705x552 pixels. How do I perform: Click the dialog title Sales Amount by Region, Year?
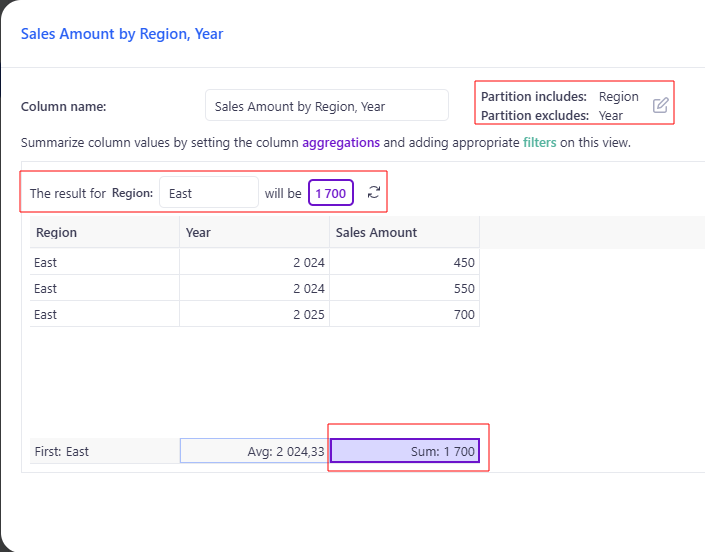click(122, 34)
